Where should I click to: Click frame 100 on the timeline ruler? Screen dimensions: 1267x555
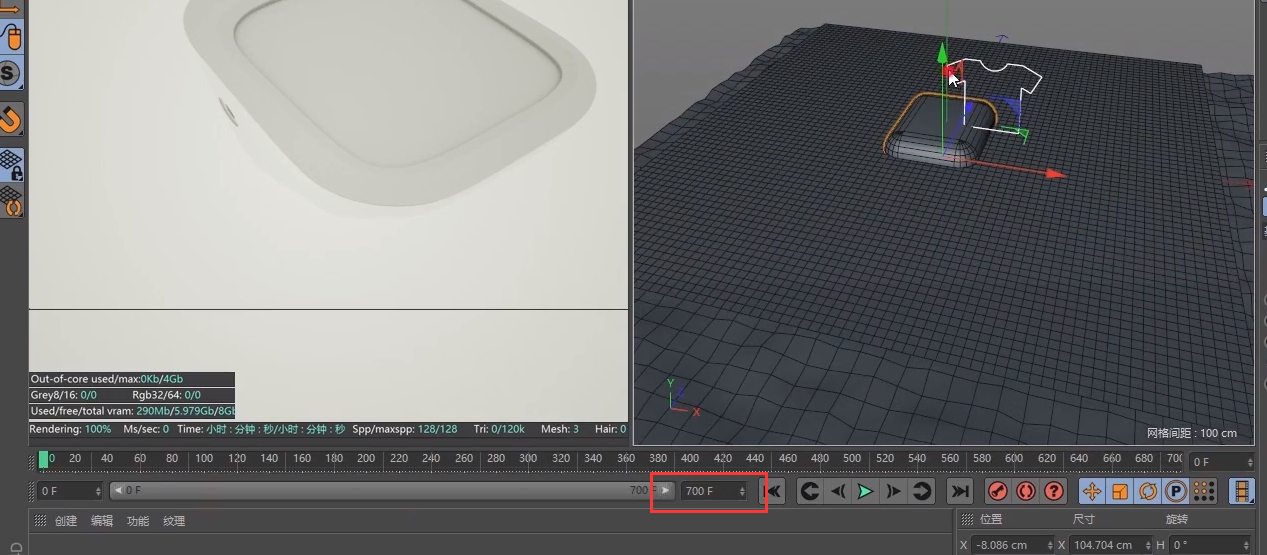204,459
